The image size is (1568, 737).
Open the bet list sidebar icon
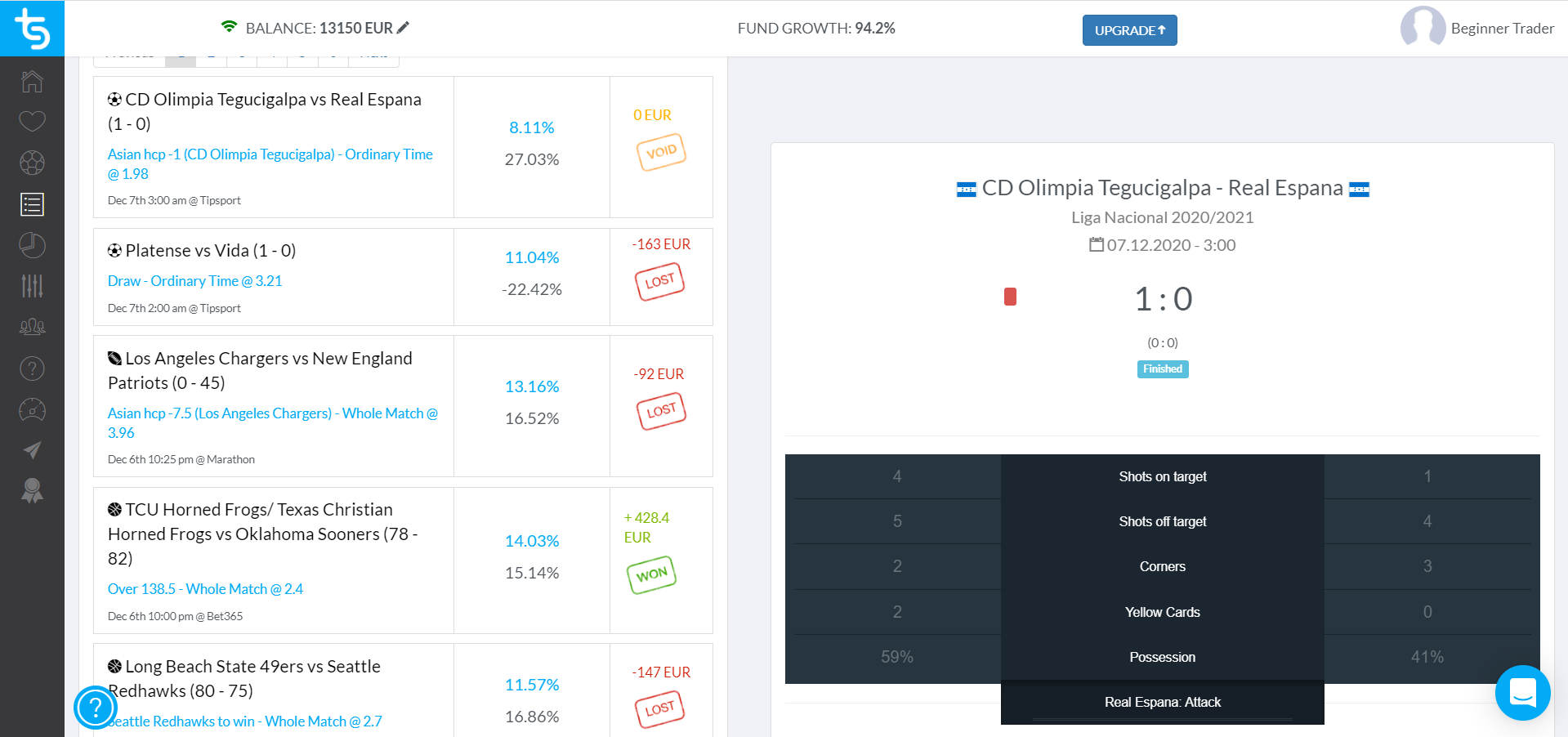coord(32,204)
